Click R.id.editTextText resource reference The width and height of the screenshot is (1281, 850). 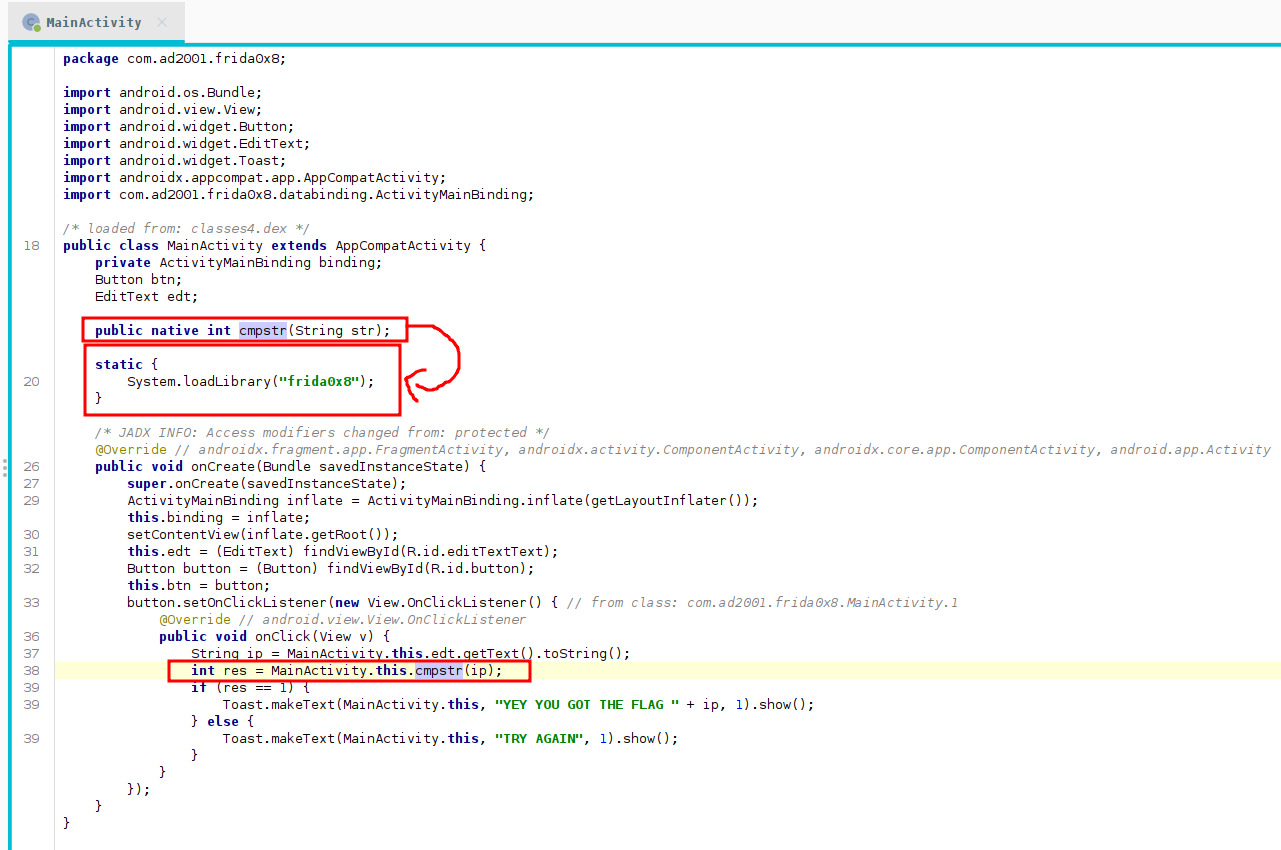(x=489, y=551)
